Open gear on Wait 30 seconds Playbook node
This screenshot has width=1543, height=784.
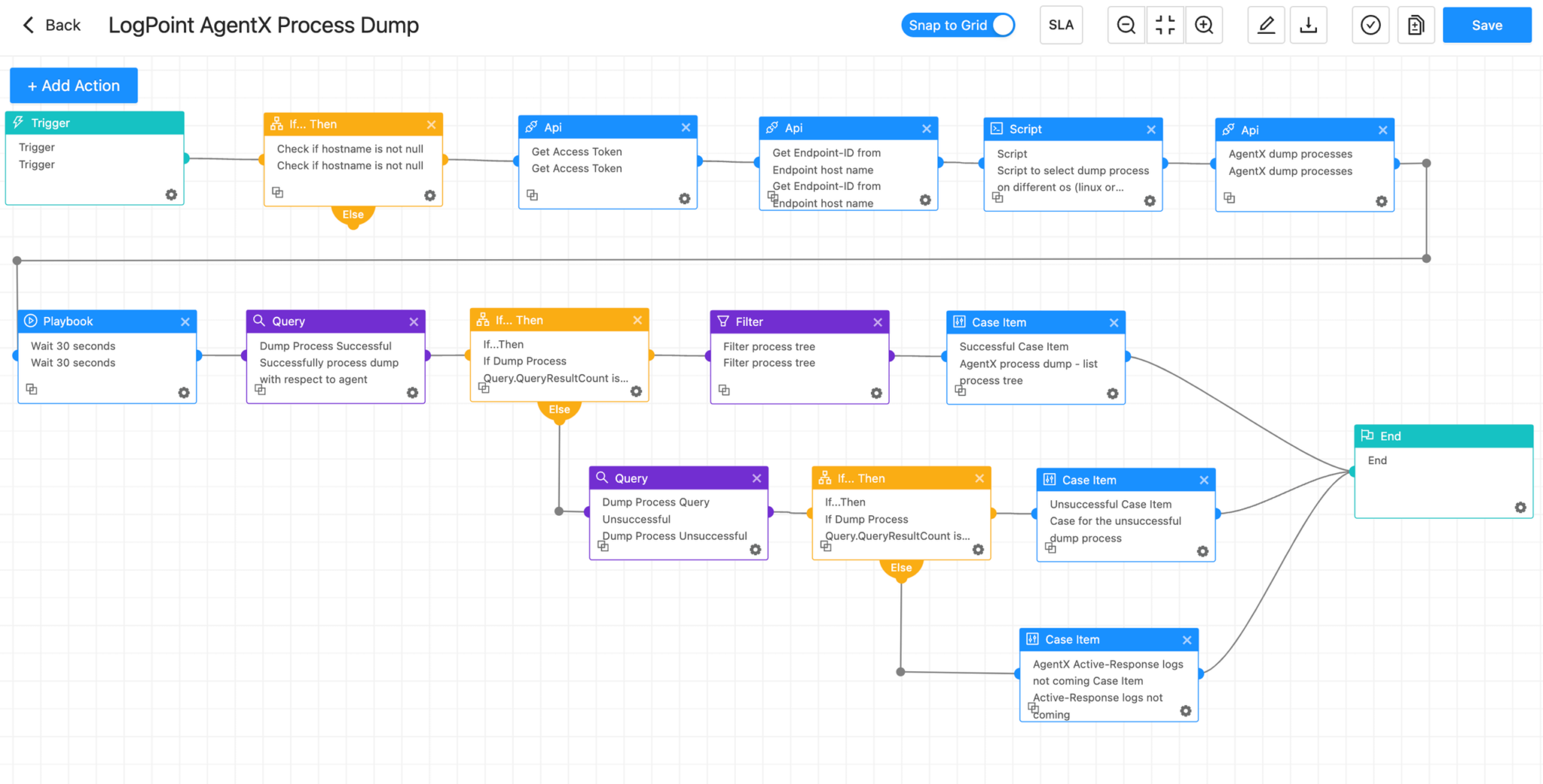click(x=184, y=393)
